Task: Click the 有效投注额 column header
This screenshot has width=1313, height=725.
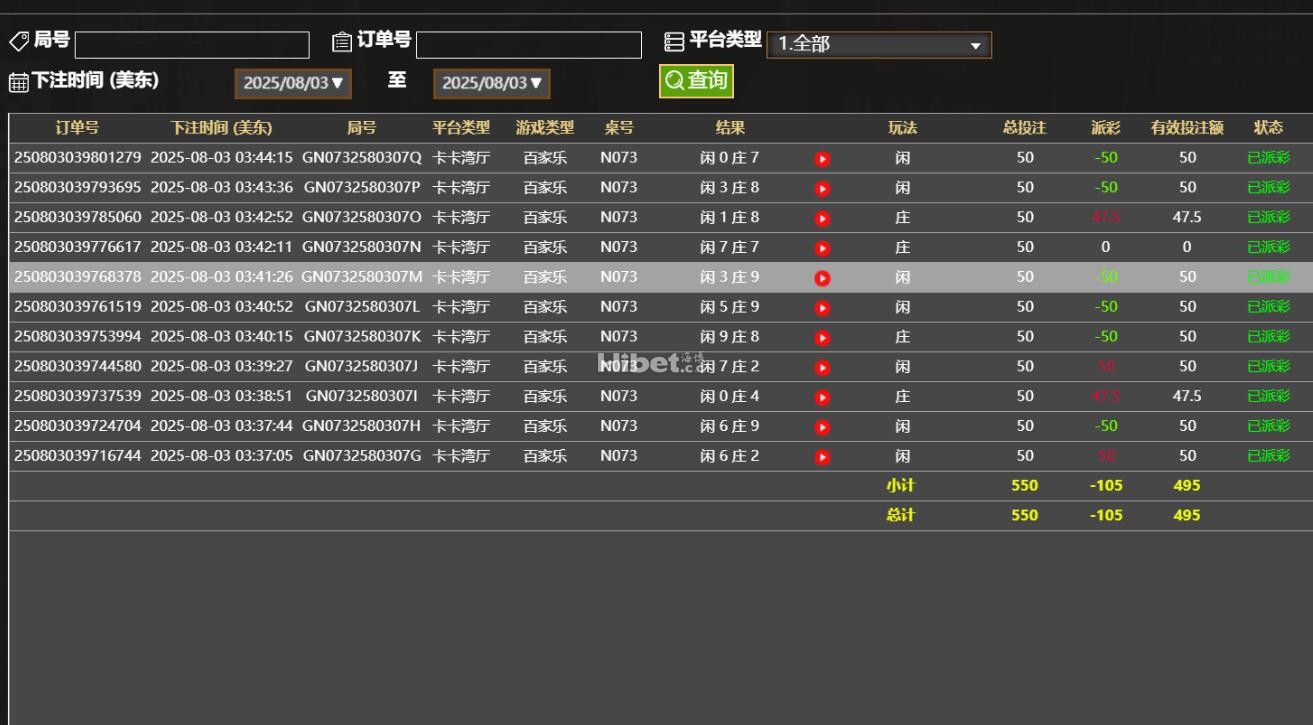Action: tap(1186, 128)
